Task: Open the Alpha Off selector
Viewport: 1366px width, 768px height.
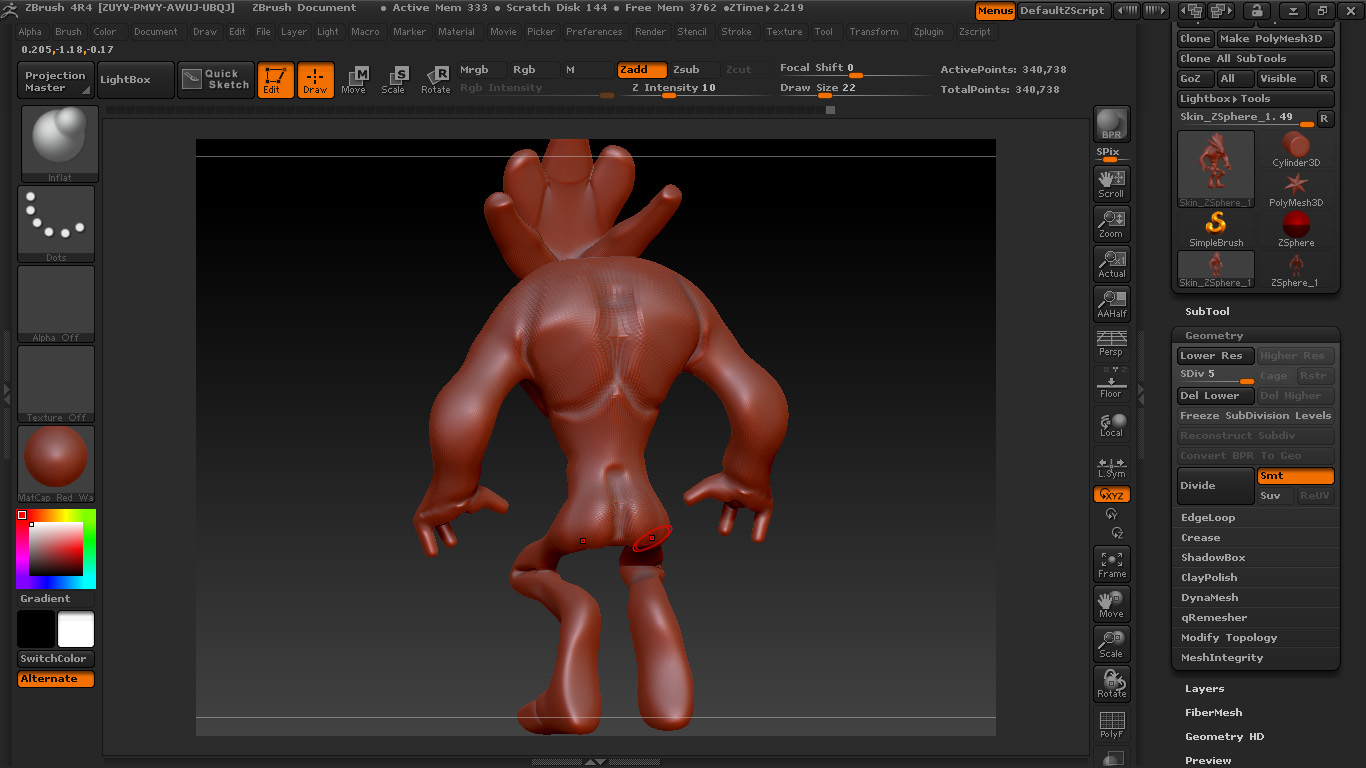Action: click(56, 304)
